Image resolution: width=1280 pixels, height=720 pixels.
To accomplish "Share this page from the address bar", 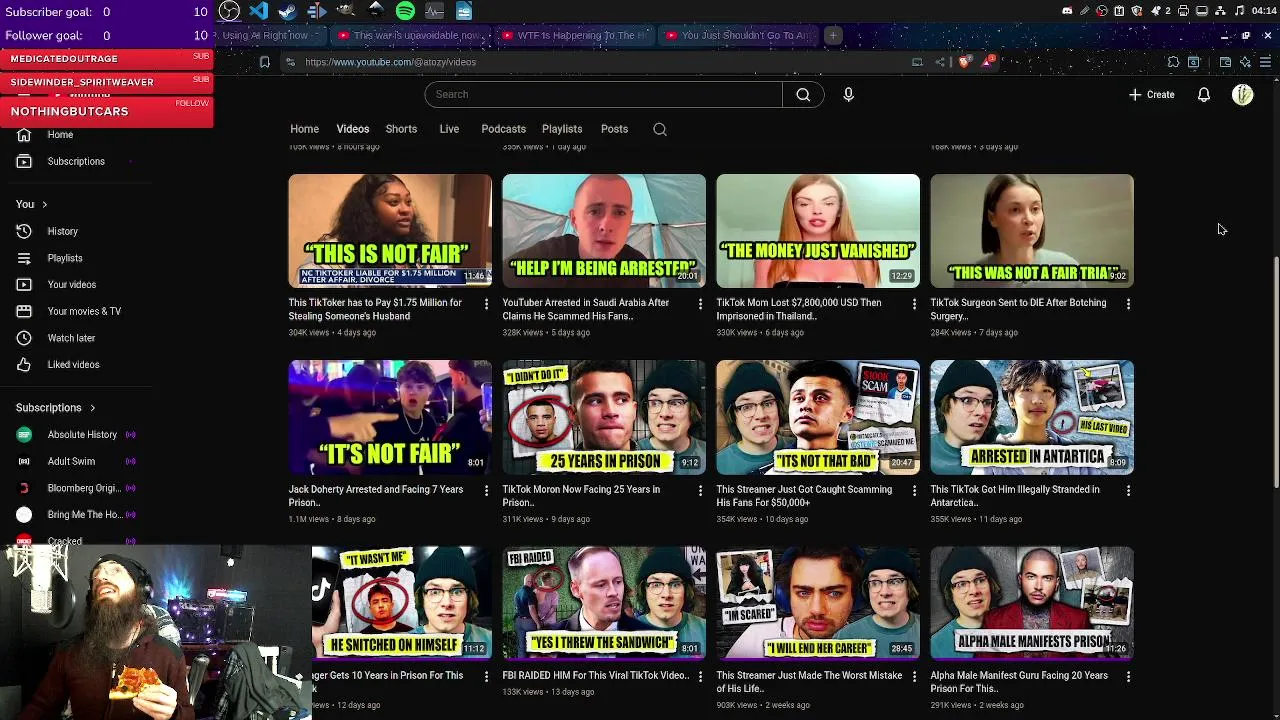I will (x=940, y=62).
